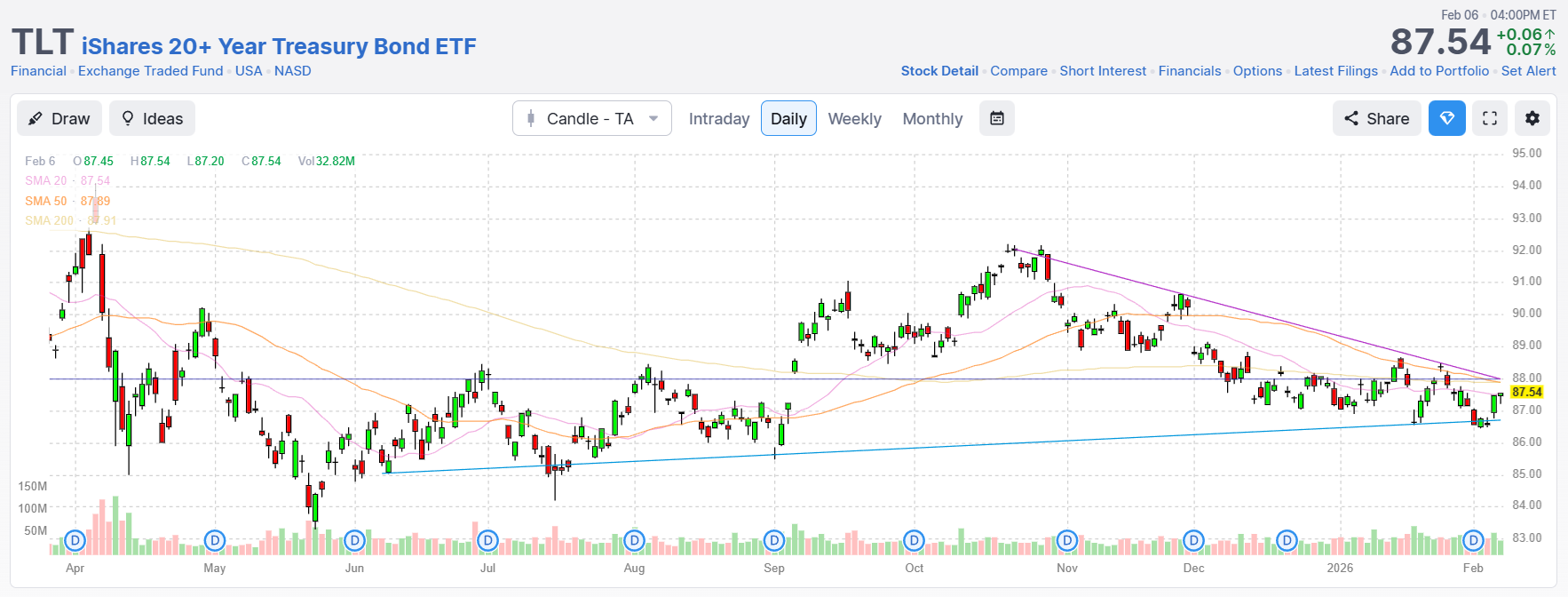Enter fullscreen chart mode
The height and width of the screenshot is (597, 1568).
pyautogui.click(x=1490, y=118)
